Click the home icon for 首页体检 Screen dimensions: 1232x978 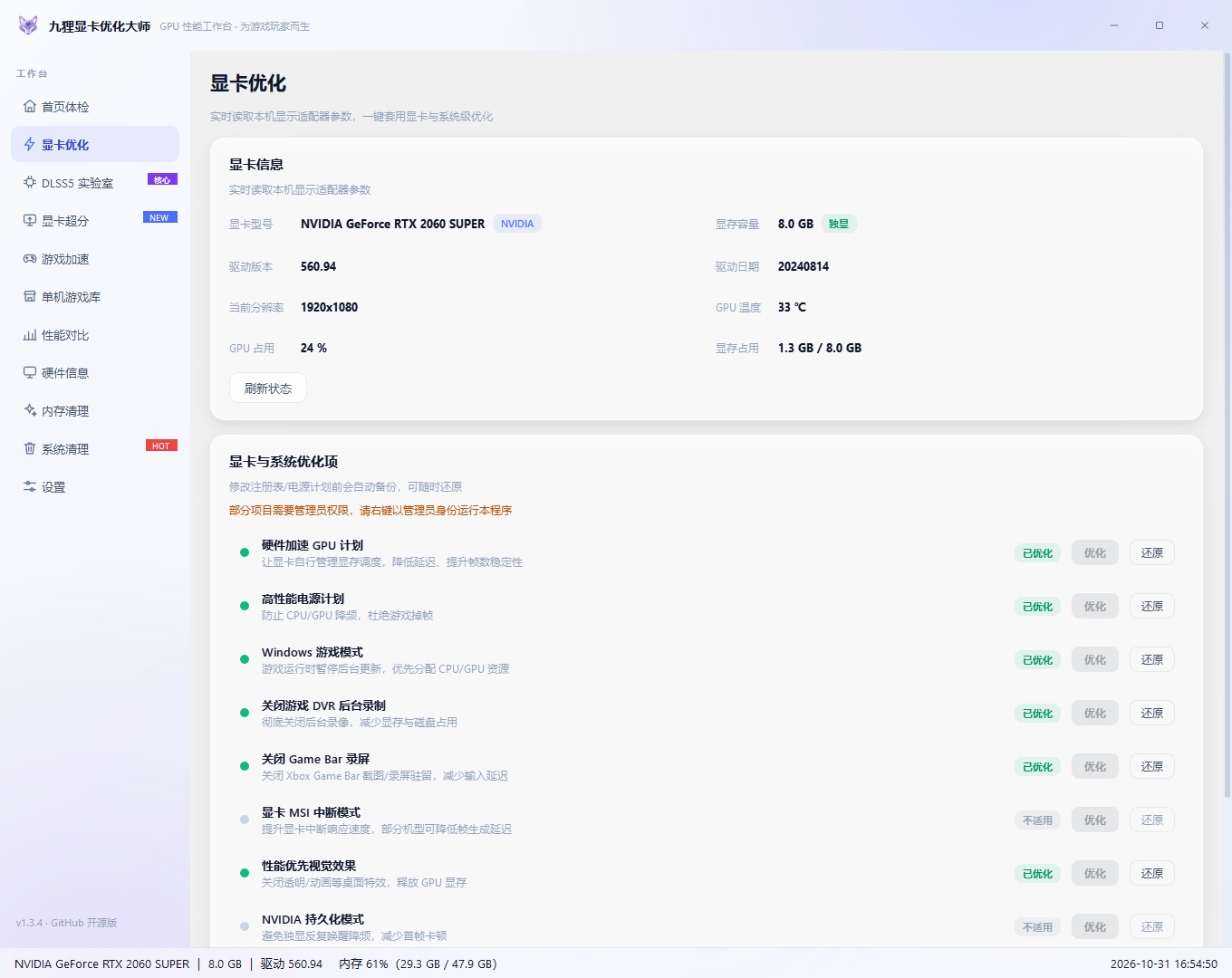tap(30, 107)
